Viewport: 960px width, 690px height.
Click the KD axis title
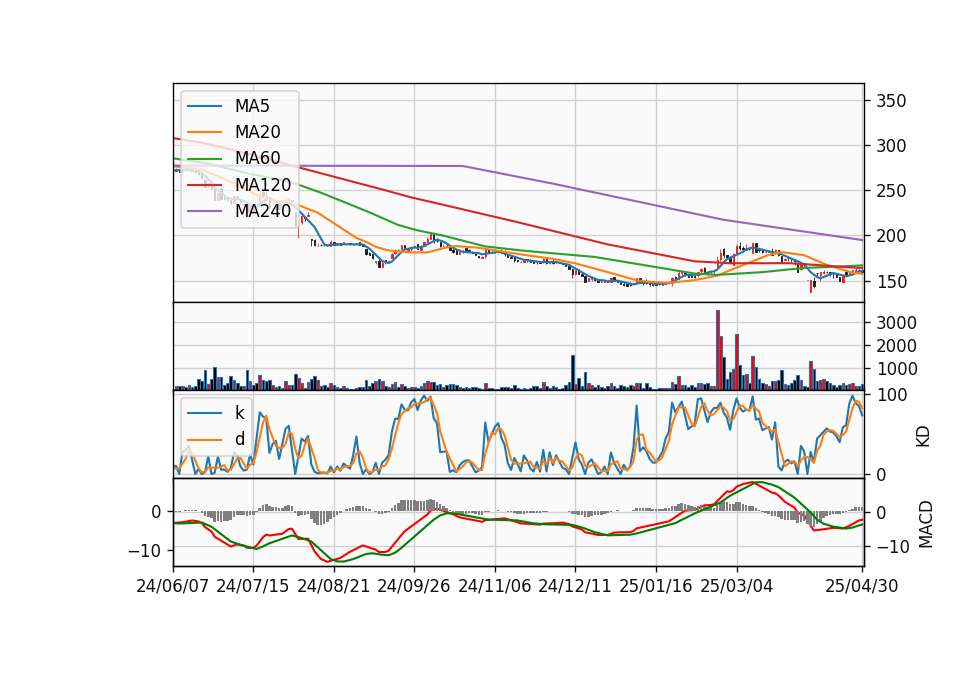[923, 437]
